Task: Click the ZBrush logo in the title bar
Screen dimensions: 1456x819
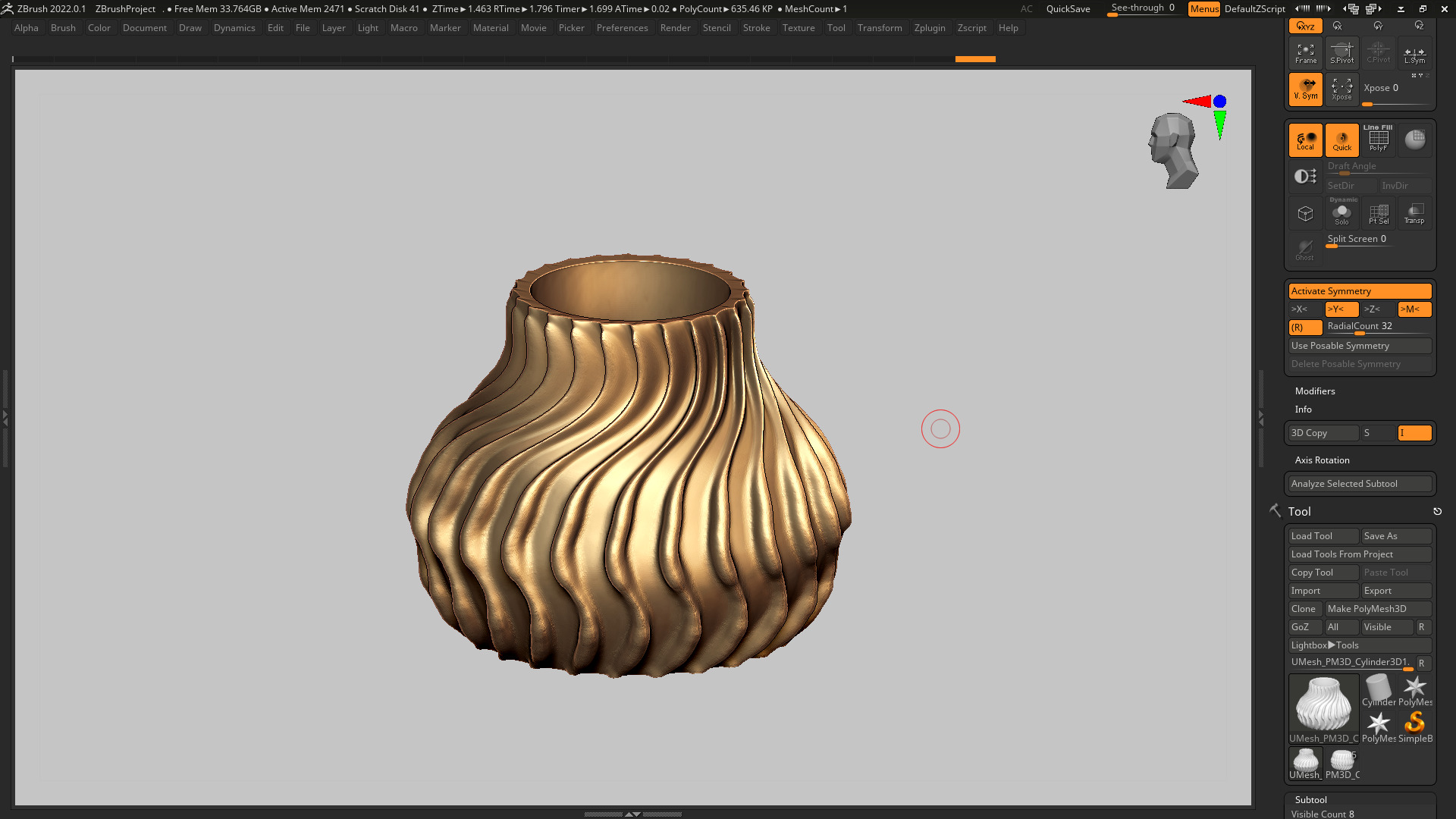Action: 8,9
